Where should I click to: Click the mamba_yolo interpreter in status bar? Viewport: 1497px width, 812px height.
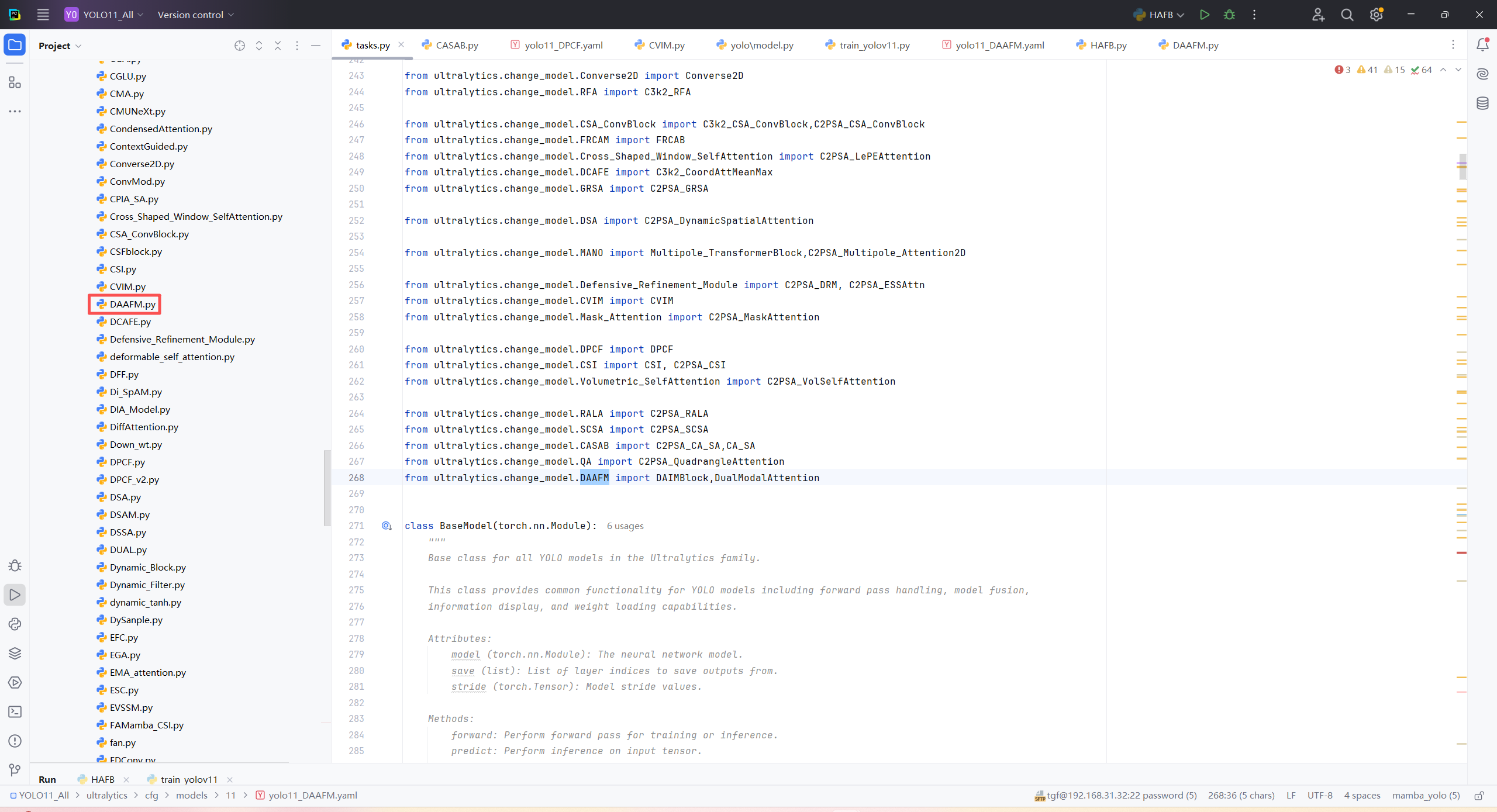pyautogui.click(x=1426, y=796)
